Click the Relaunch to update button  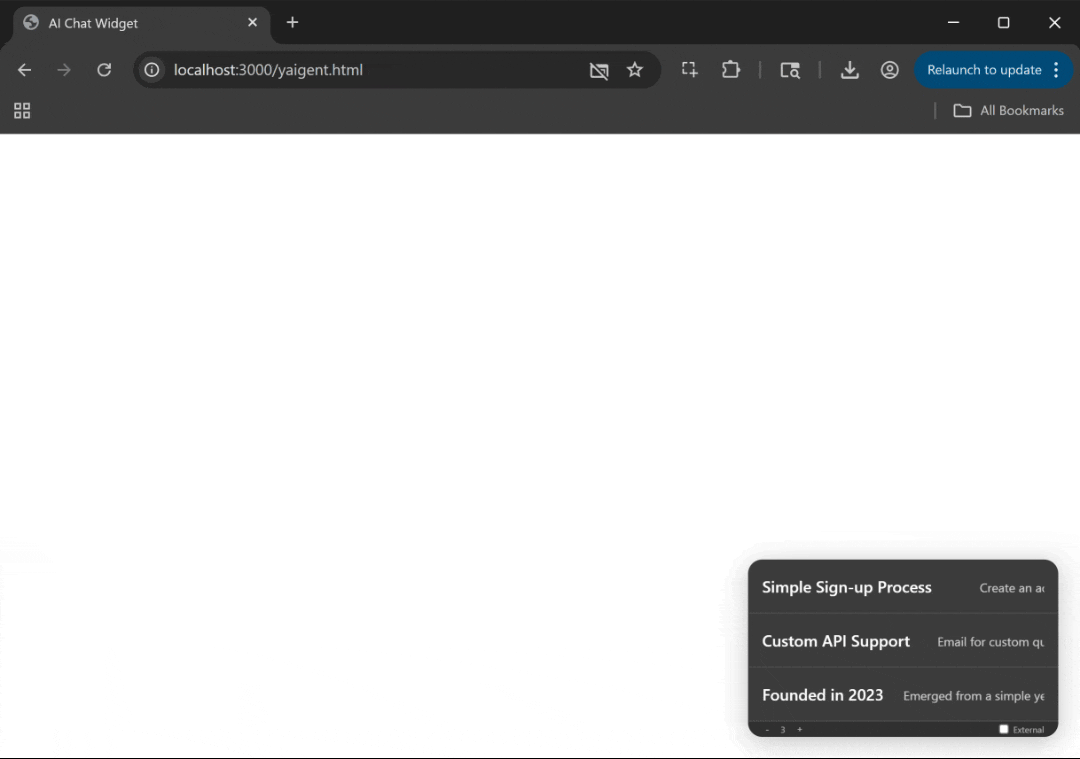click(x=983, y=70)
